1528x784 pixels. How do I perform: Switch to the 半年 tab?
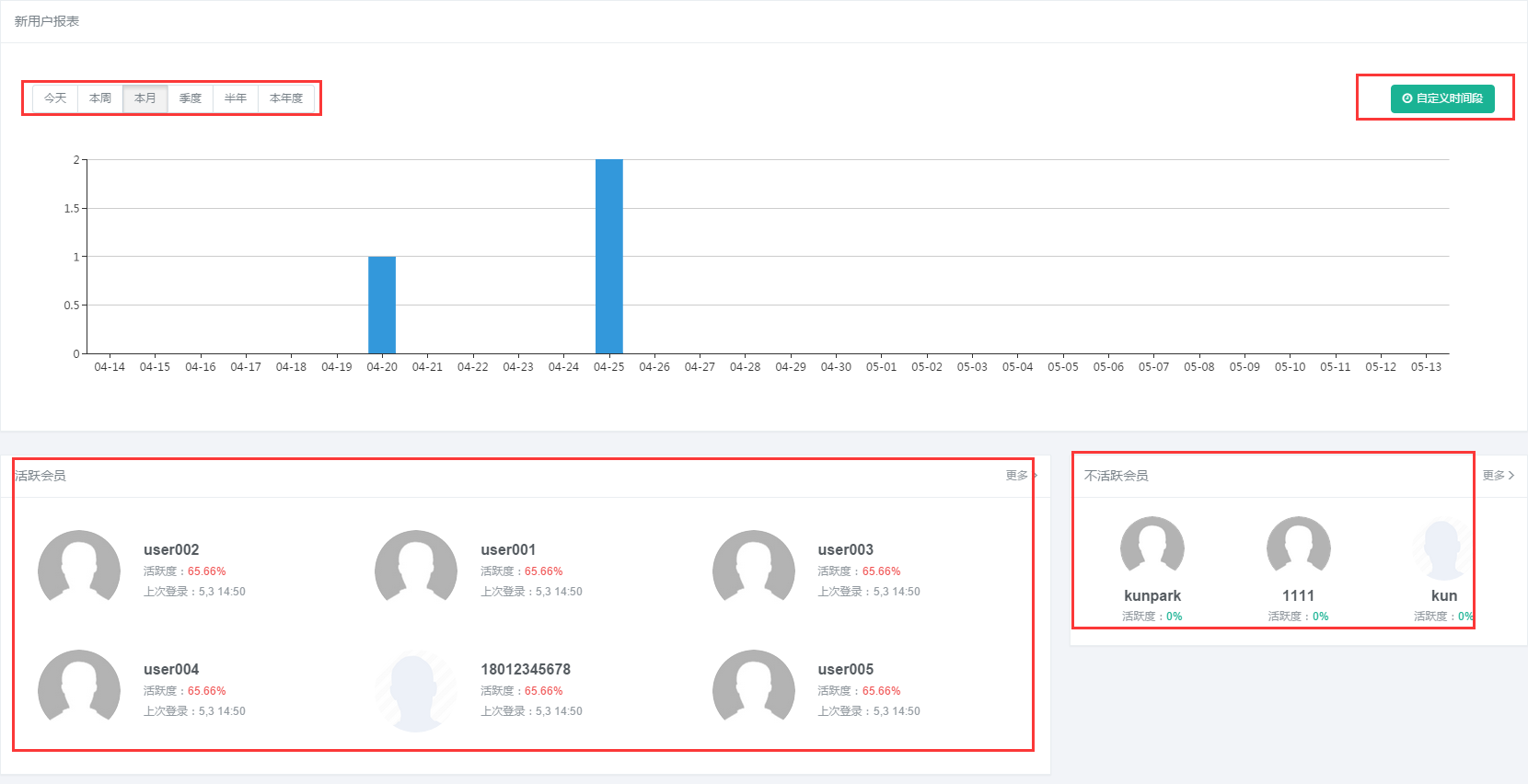(236, 98)
